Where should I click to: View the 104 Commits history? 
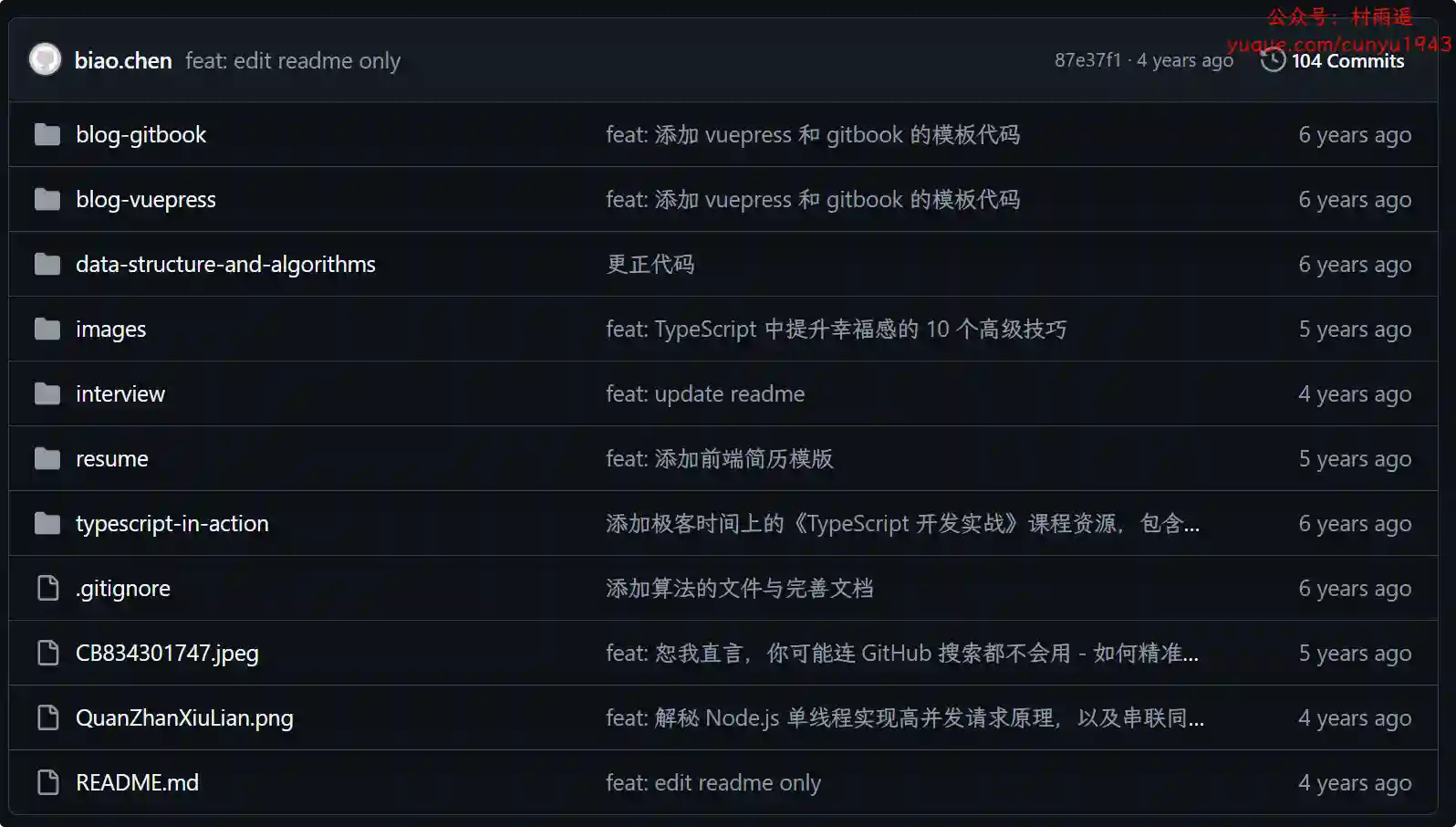[1347, 61]
